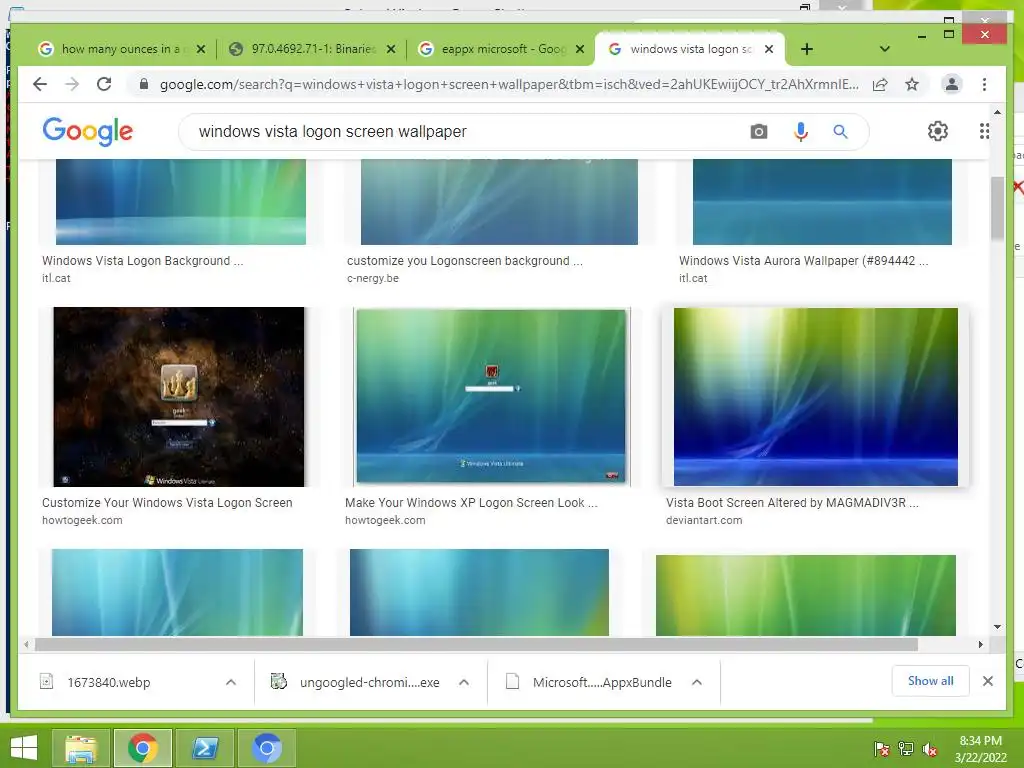This screenshot has width=1024, height=768.
Task: Open new tab with plus button
Action: click(807, 49)
